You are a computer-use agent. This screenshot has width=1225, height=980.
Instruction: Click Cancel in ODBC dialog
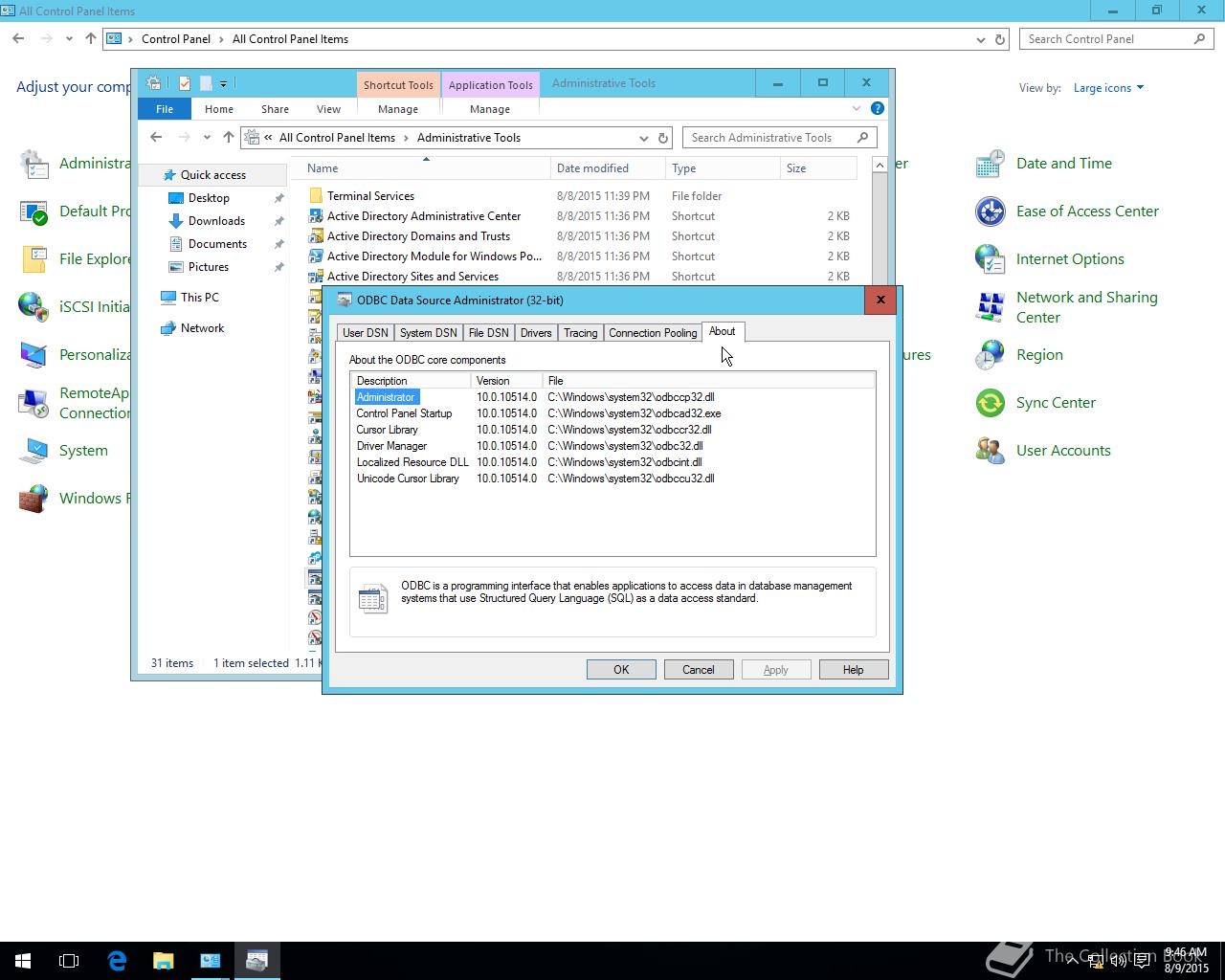[x=699, y=670]
